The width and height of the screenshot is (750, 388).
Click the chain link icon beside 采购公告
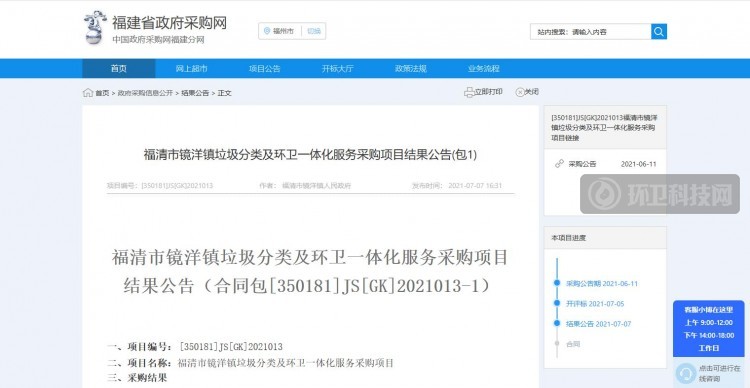coord(559,164)
